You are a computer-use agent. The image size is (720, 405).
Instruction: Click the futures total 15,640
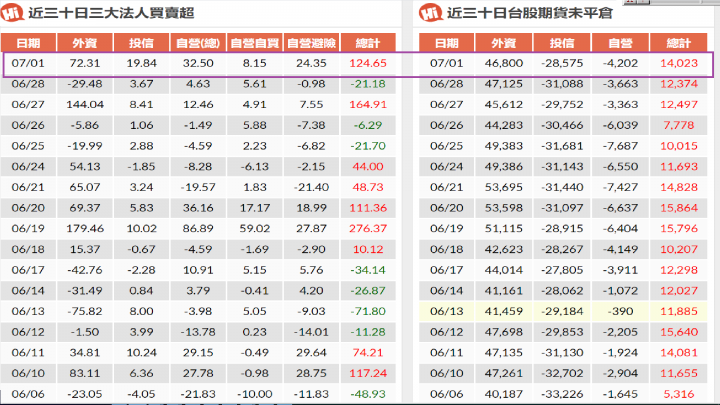coord(679,332)
